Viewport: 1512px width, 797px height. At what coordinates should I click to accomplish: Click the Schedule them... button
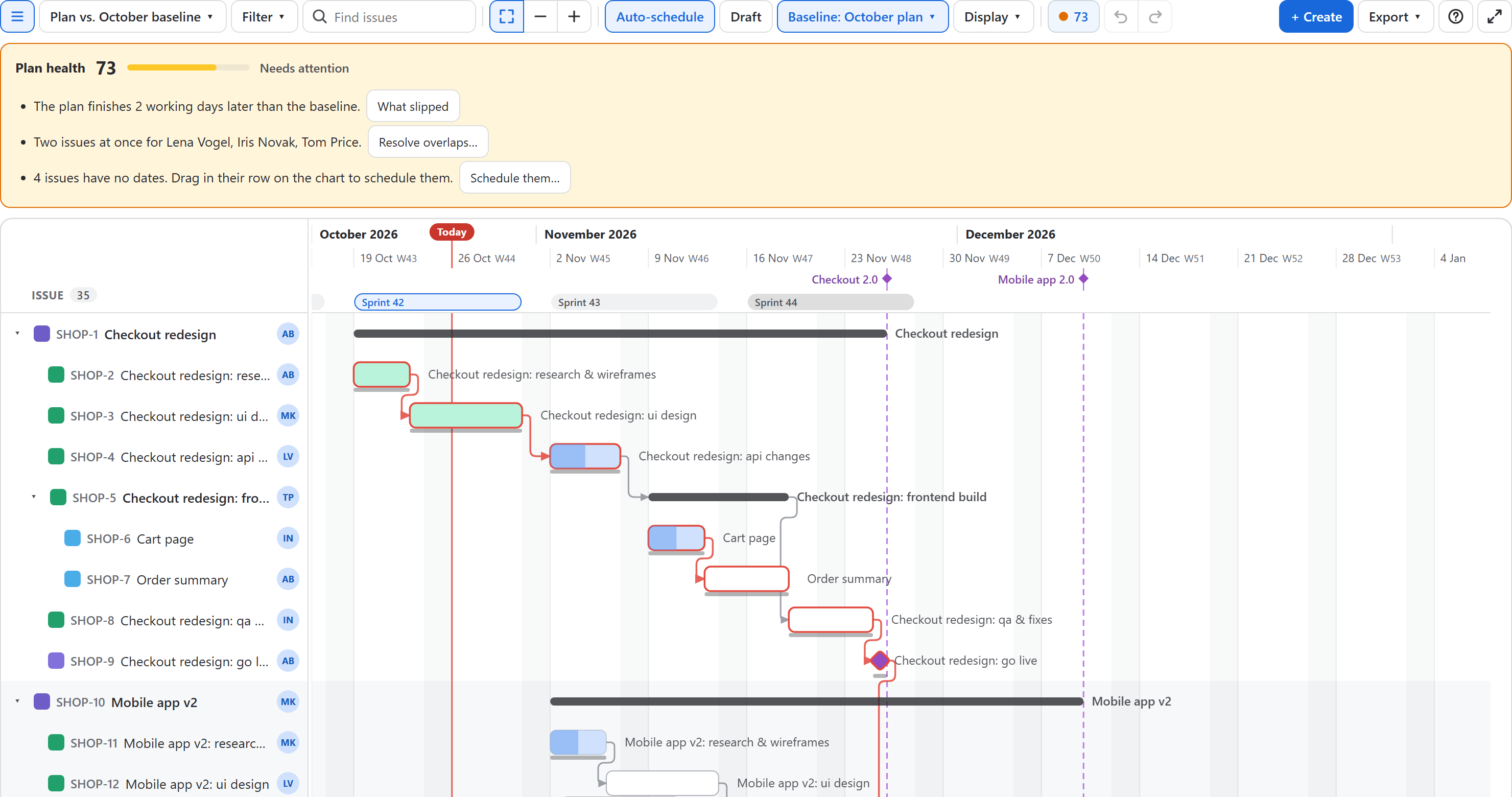click(515, 178)
